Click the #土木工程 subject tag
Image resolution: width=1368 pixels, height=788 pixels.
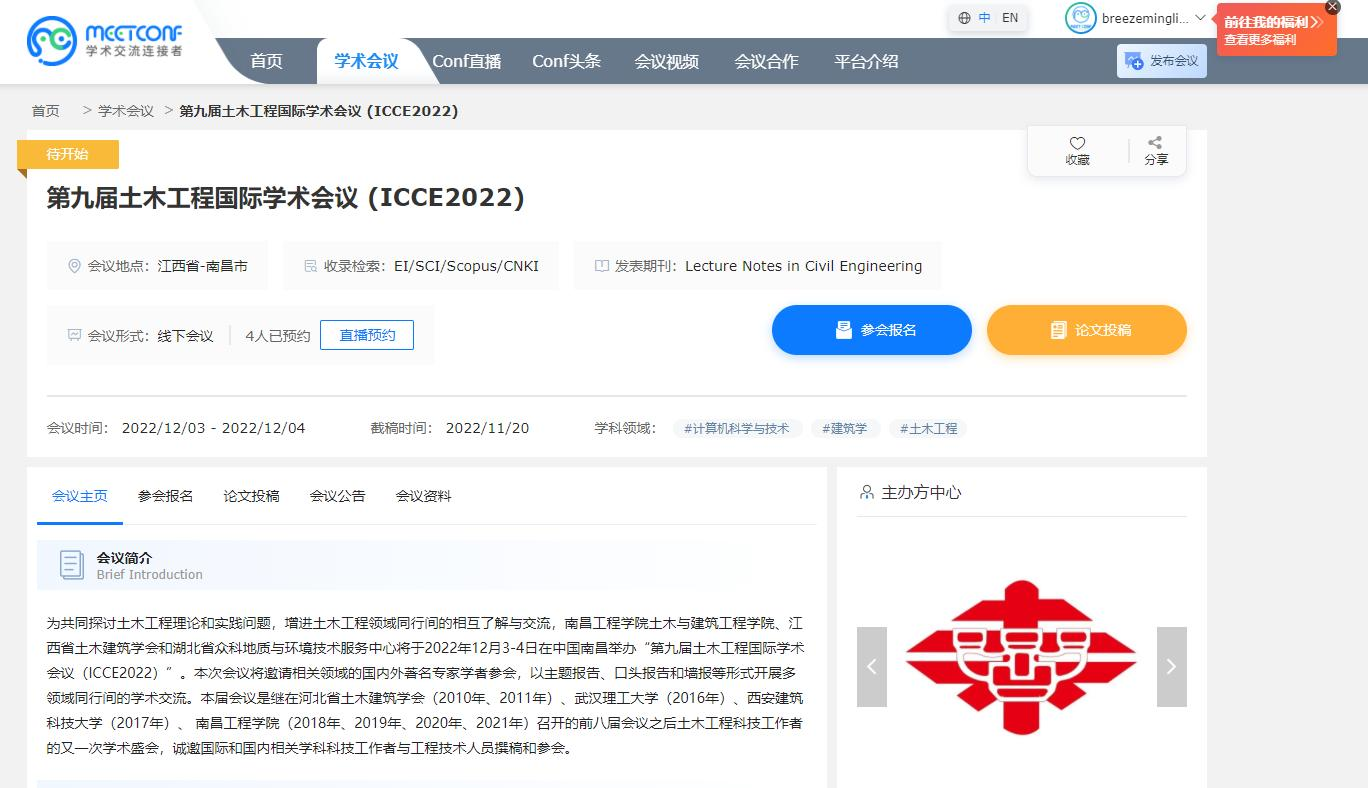click(928, 428)
